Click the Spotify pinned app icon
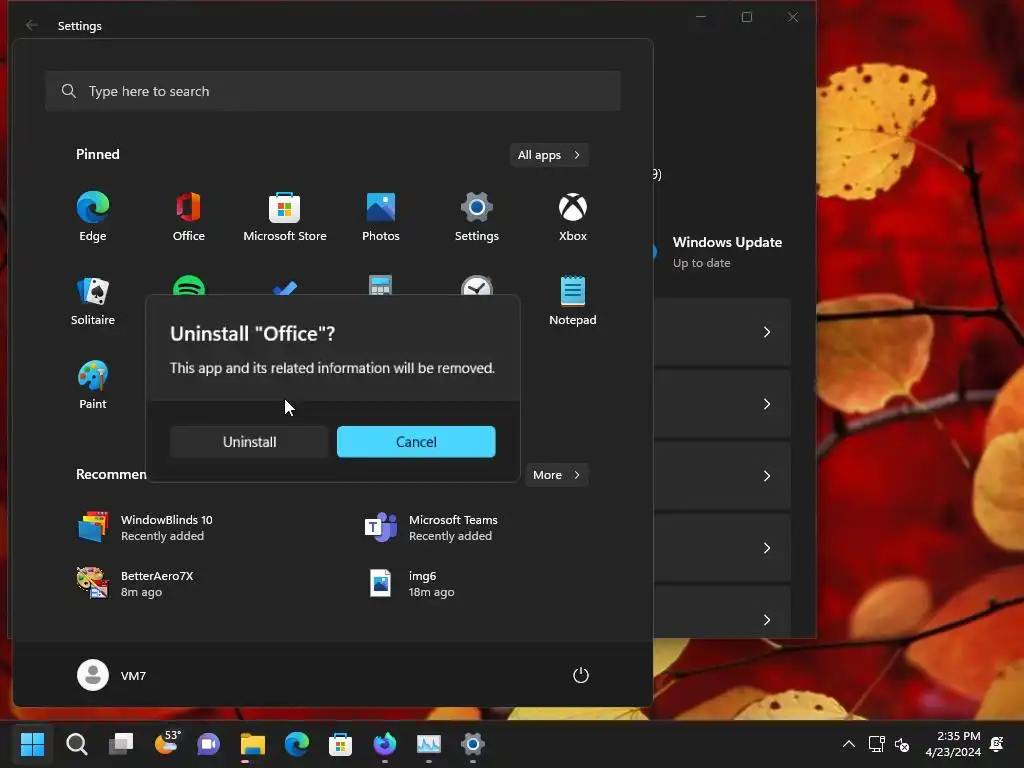The width and height of the screenshot is (1024, 768). click(x=189, y=285)
